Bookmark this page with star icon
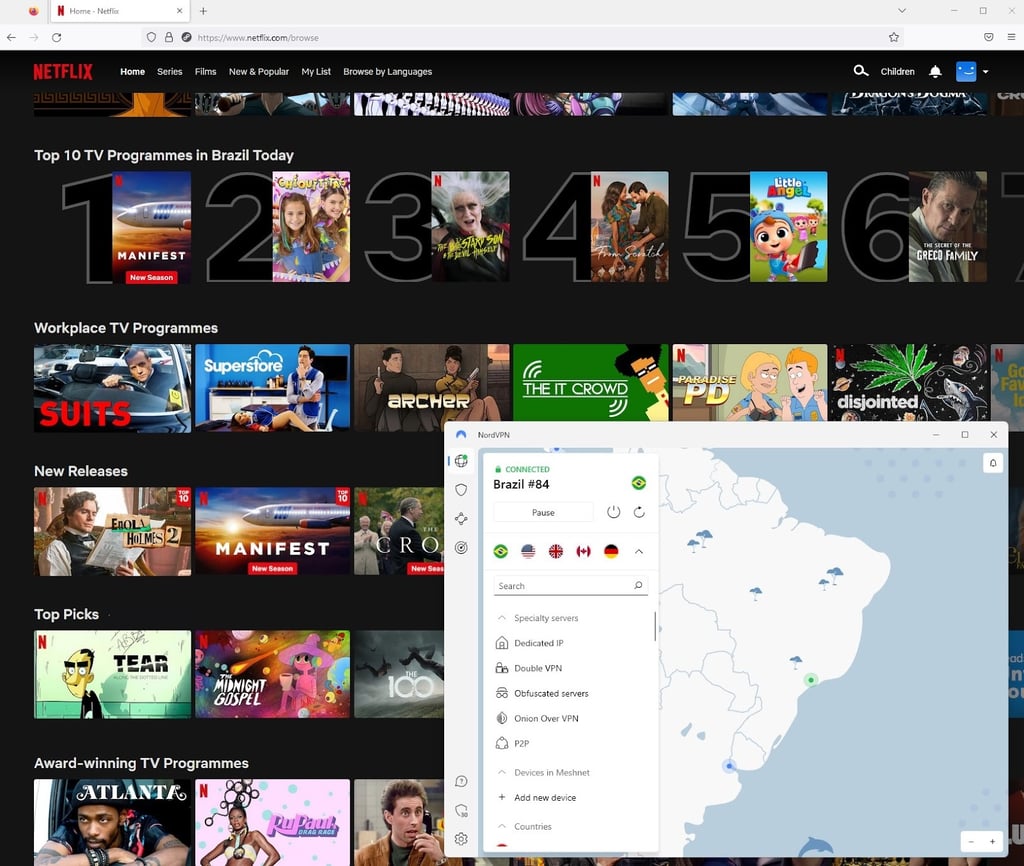The image size is (1024, 866). pos(894,37)
